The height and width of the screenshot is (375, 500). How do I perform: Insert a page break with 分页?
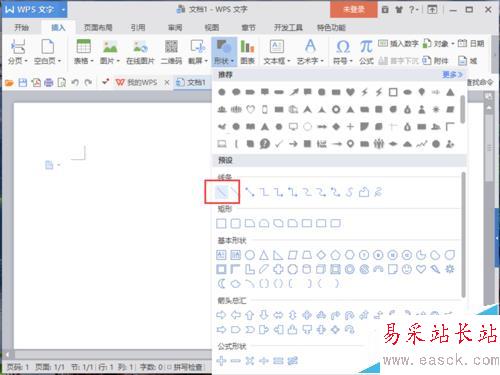tap(18, 52)
